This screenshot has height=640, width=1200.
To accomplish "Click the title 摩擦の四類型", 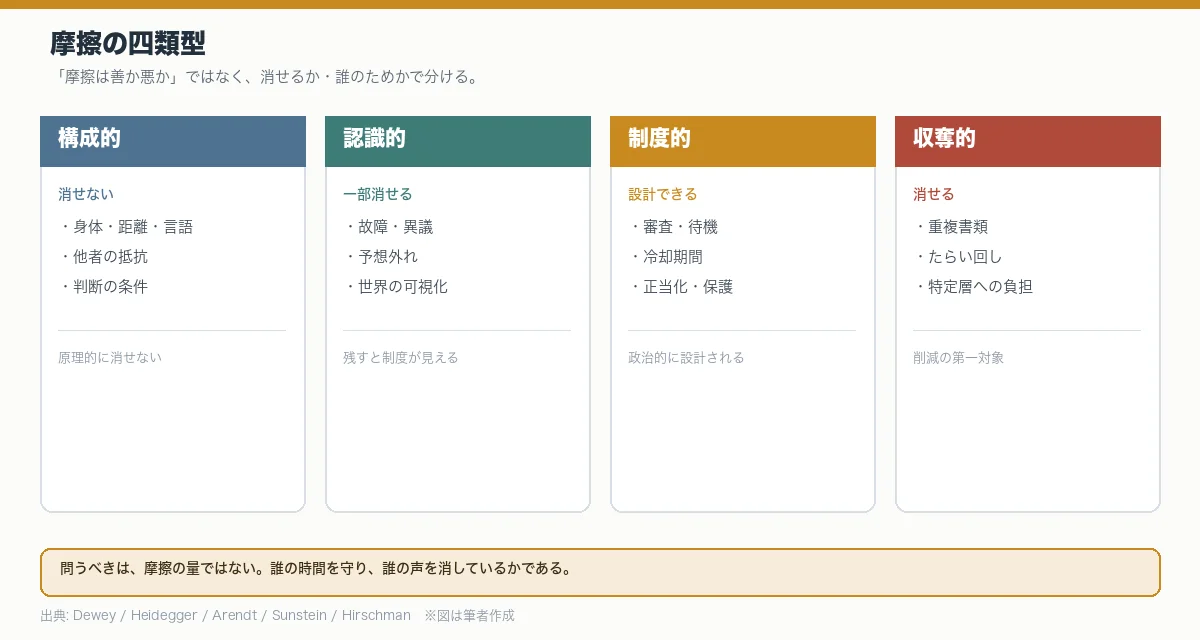I will (128, 43).
